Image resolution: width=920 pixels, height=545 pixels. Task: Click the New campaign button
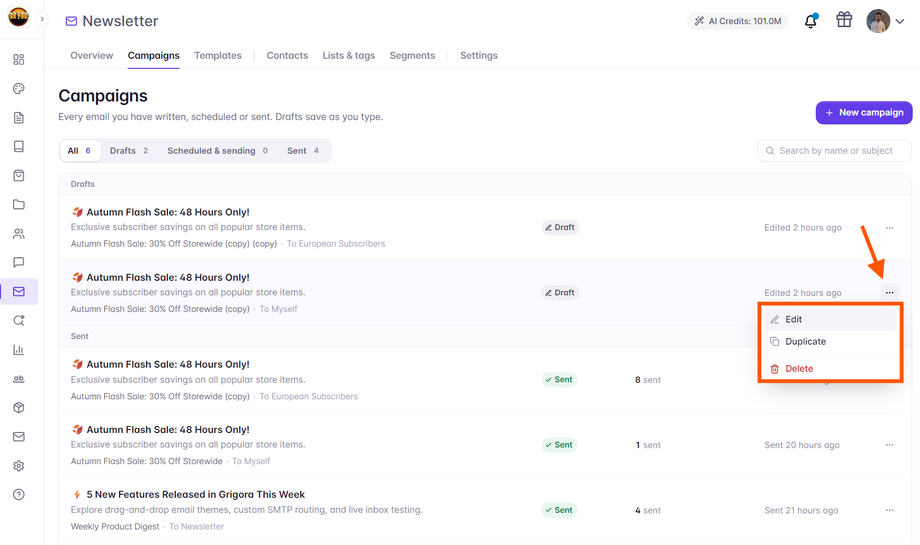[864, 113]
